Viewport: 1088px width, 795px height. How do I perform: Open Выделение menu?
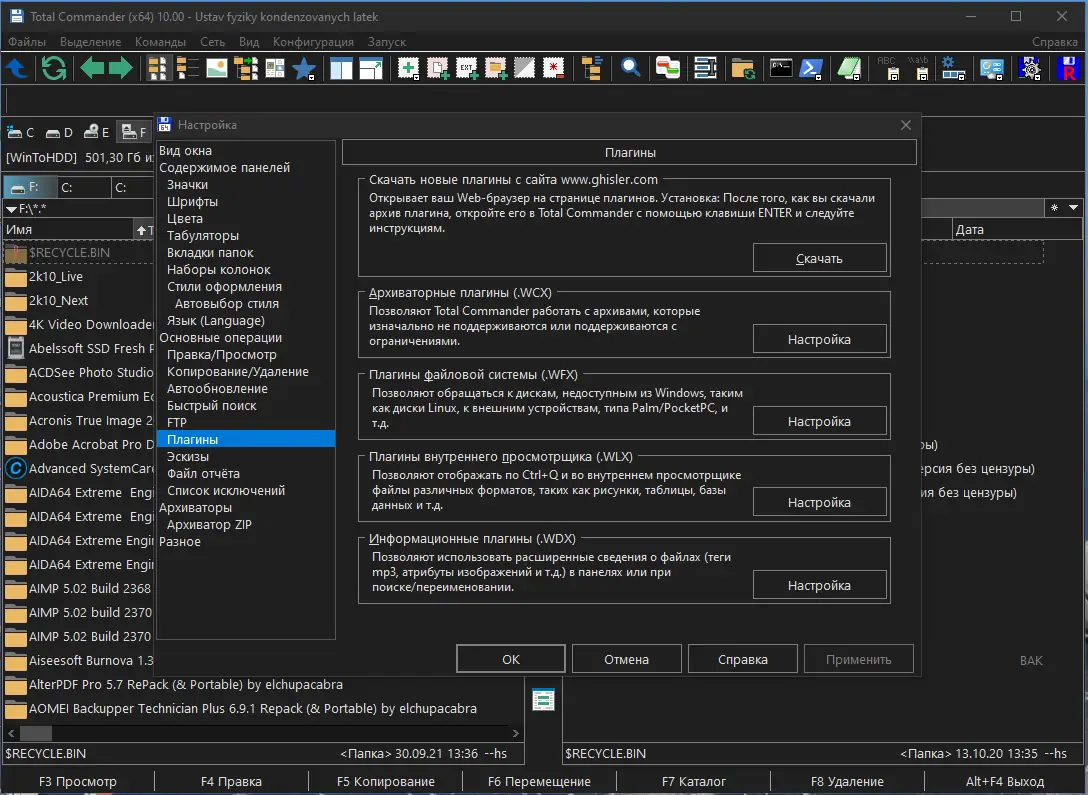90,42
